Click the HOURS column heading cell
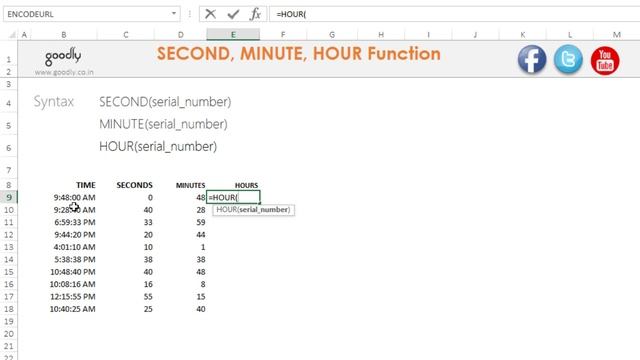 pyautogui.click(x=233, y=185)
